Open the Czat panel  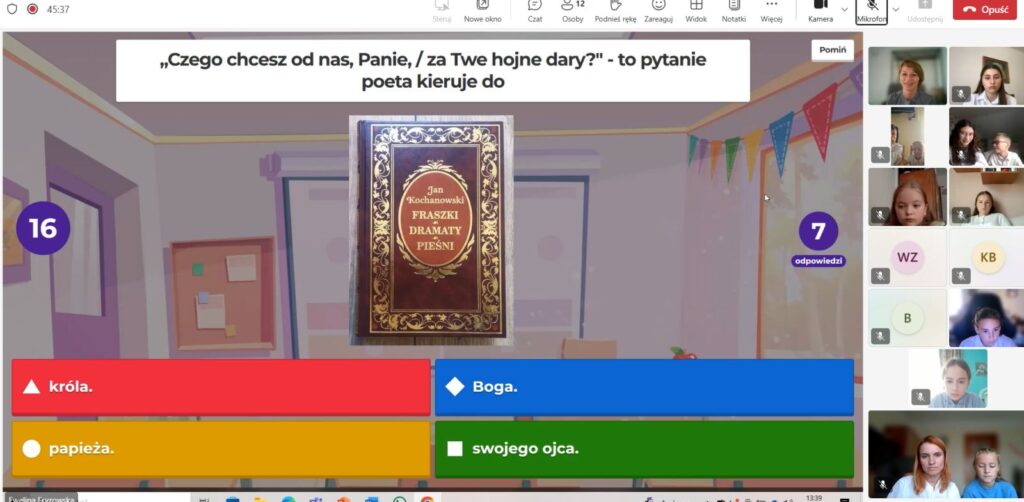[535, 10]
